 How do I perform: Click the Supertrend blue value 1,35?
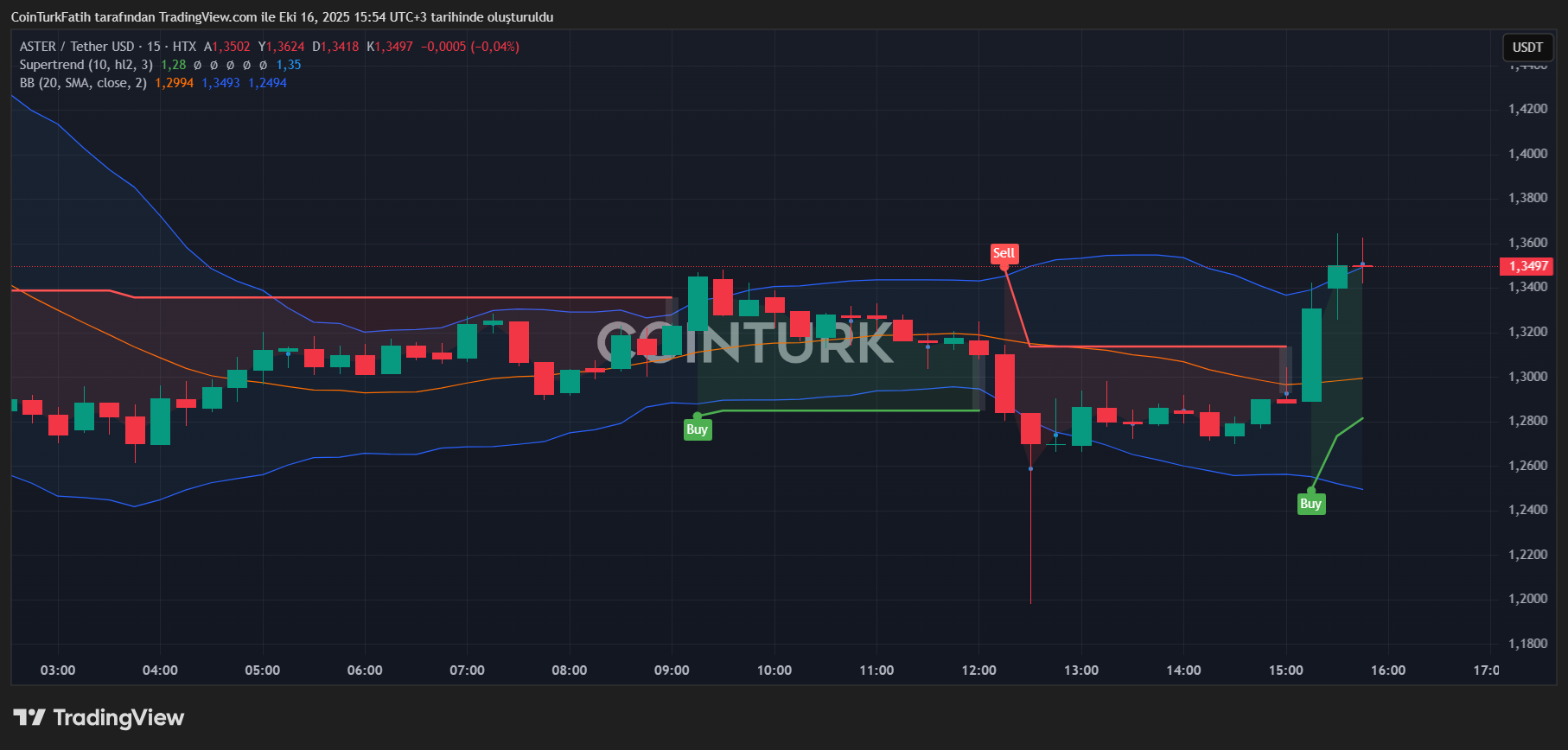pos(289,65)
